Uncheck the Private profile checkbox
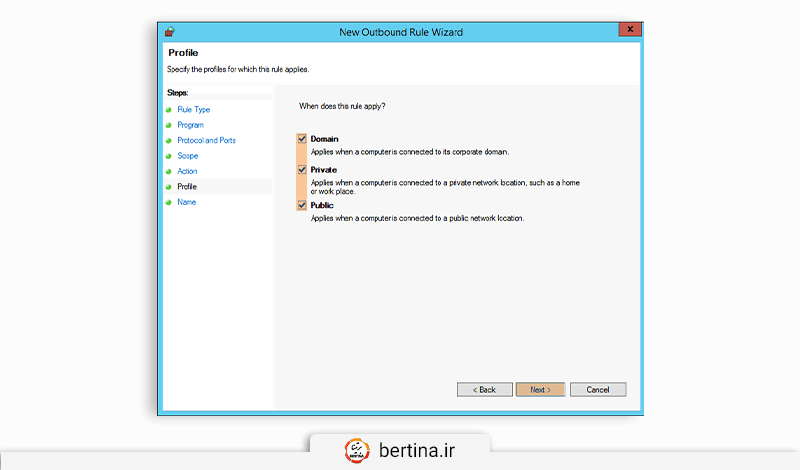This screenshot has width=800, height=470. [302, 171]
